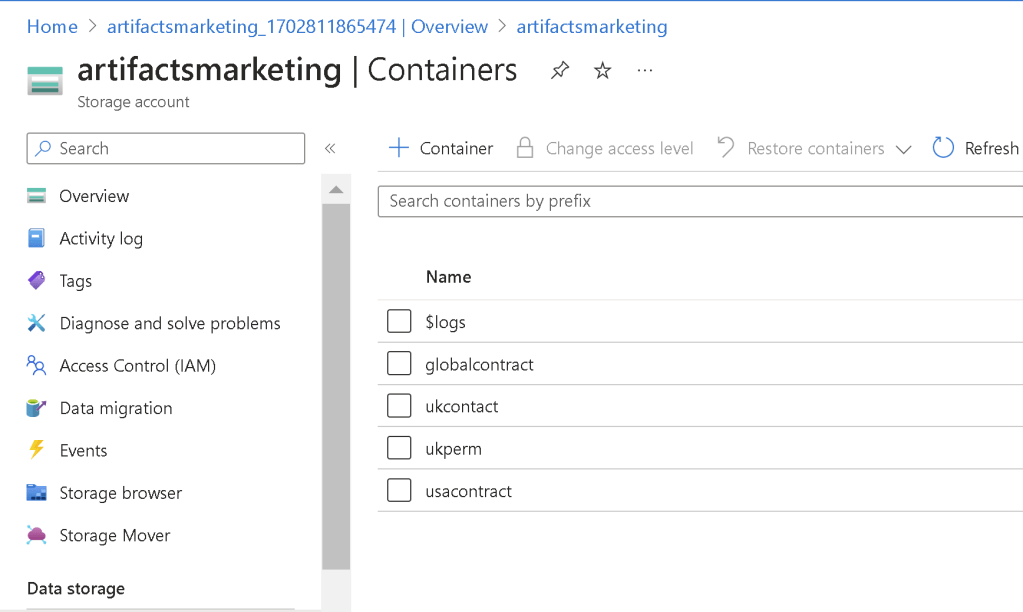Check the ukperm container checkbox
The image size is (1023, 612).
pyautogui.click(x=399, y=448)
